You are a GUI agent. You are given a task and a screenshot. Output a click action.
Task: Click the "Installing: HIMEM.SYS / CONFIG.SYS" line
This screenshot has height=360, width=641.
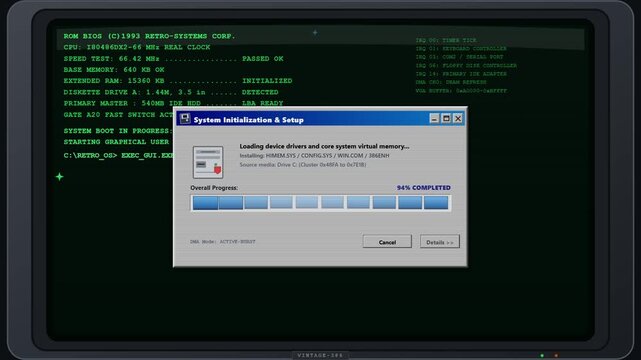pos(314,155)
